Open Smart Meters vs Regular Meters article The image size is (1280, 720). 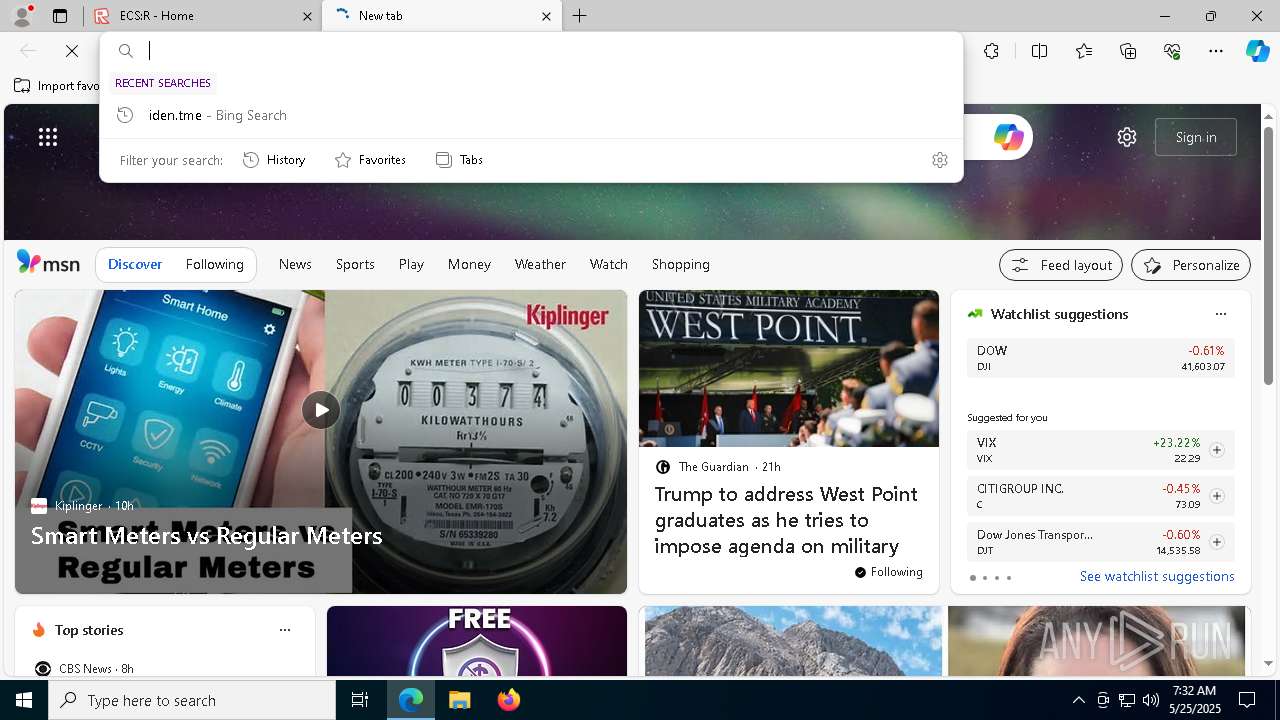206,536
